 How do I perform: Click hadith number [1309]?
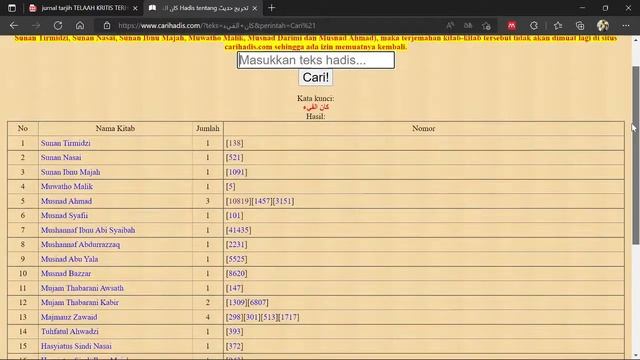point(236,302)
